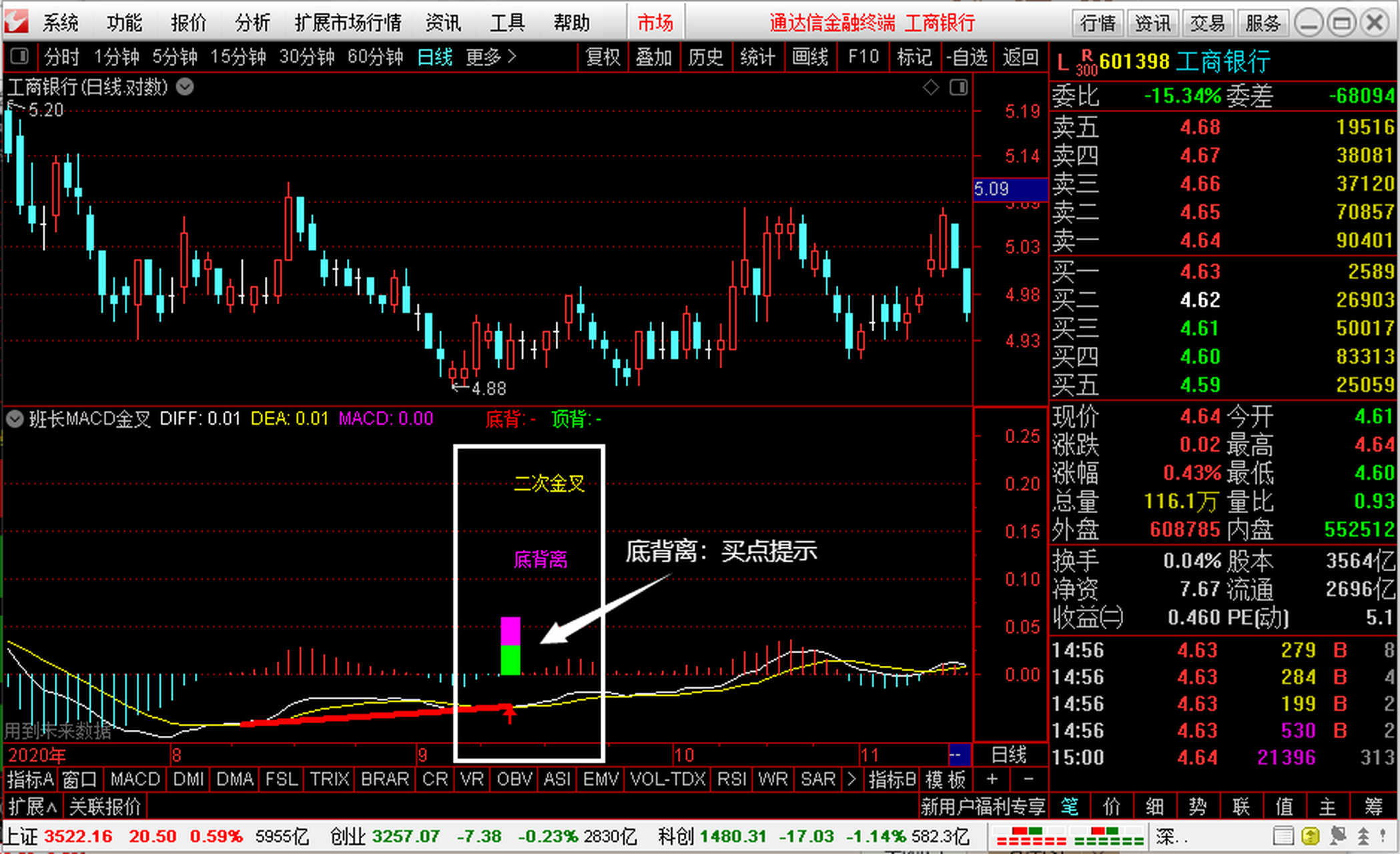Click the satellite dish status icon
Screen dimensions: 1400x854
(1337, 836)
